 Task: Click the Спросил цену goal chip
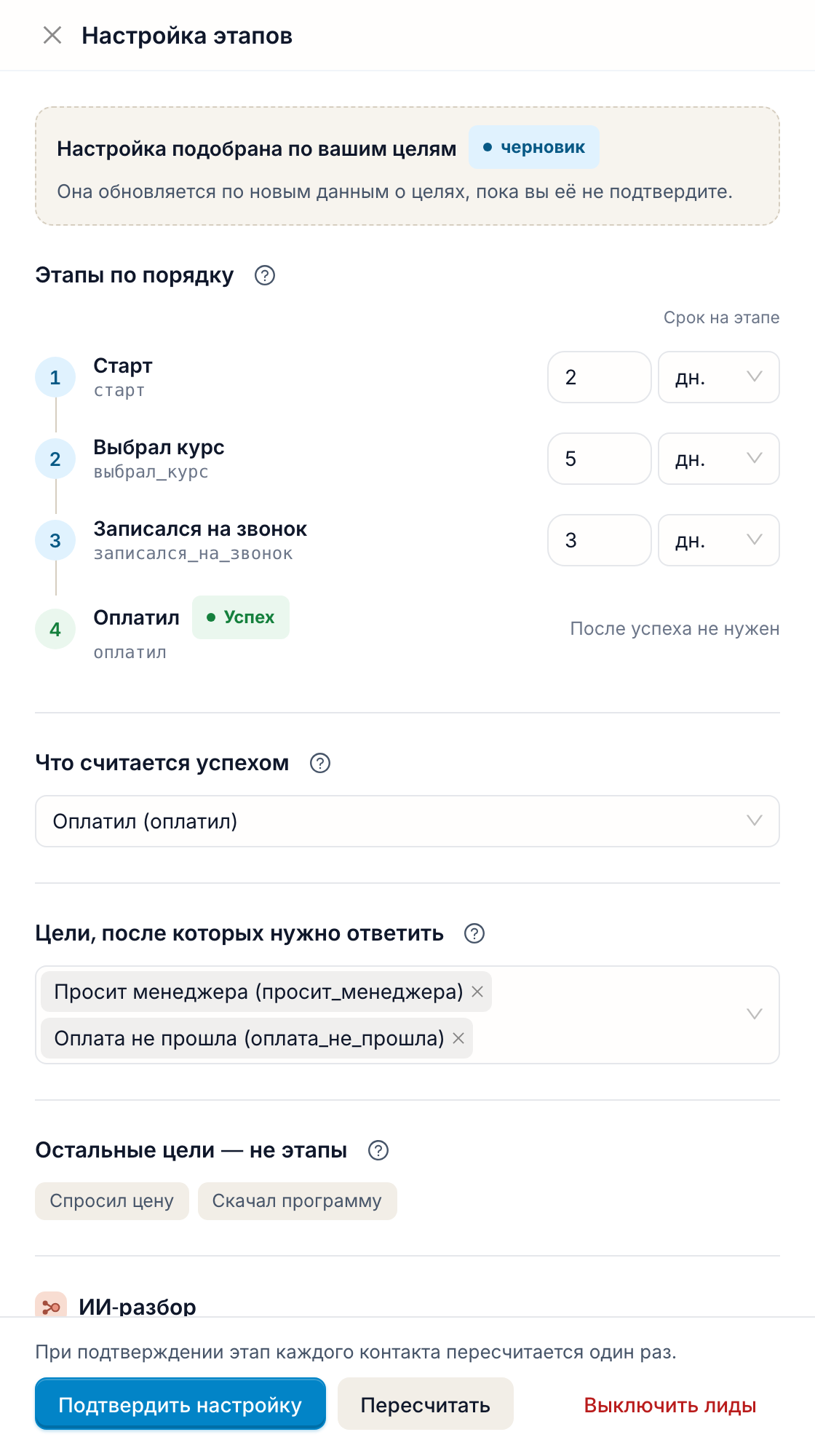(112, 1201)
